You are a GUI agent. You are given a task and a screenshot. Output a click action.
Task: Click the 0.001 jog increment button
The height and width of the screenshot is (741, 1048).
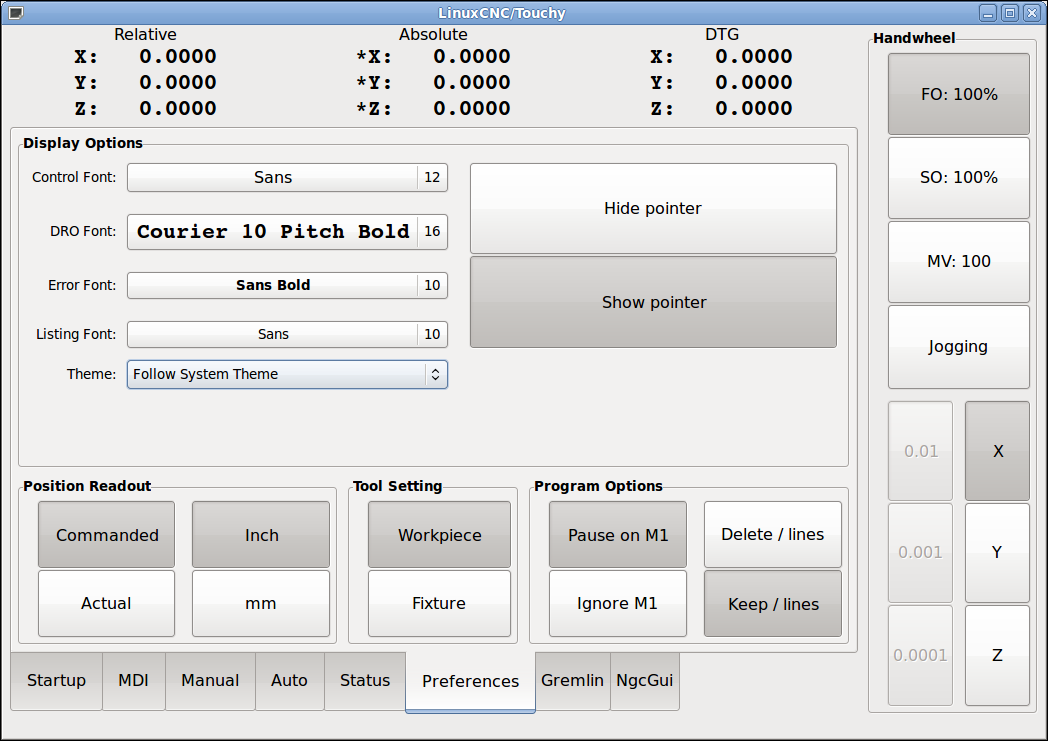[920, 553]
